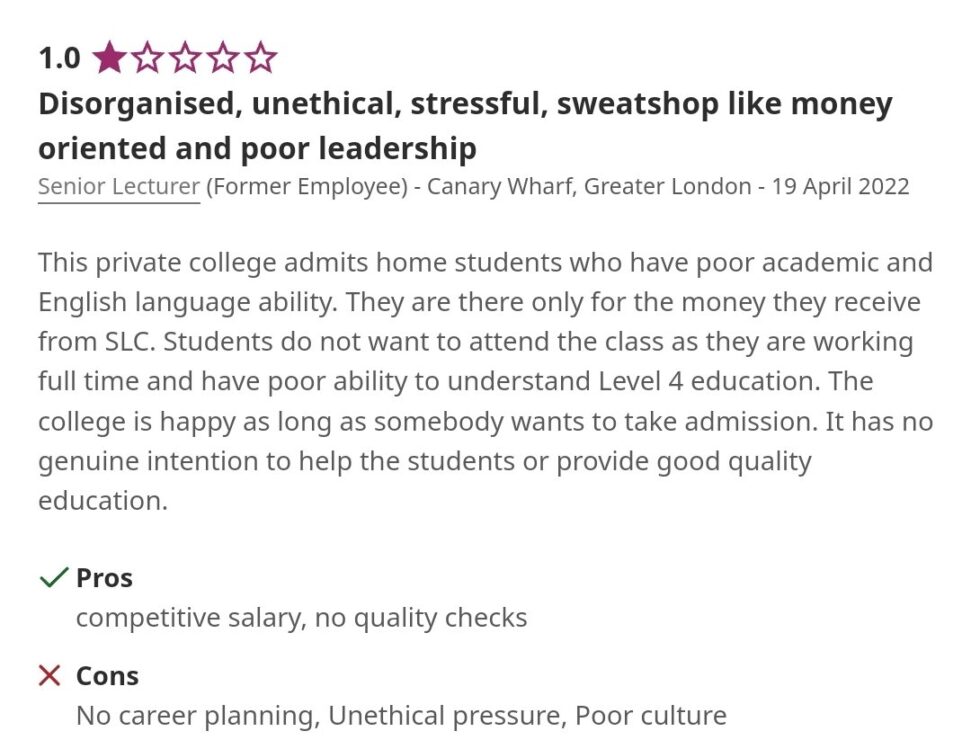The height and width of the screenshot is (740, 971).
Task: Open the Senior Lecturer job title link
Action: 119,186
